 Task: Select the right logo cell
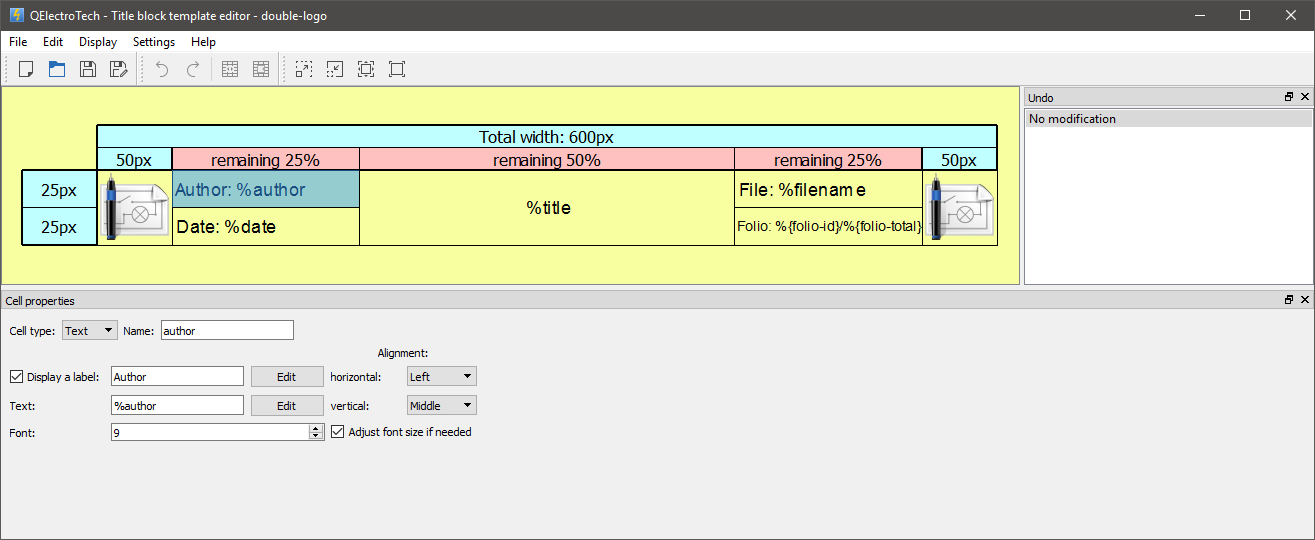(960, 208)
